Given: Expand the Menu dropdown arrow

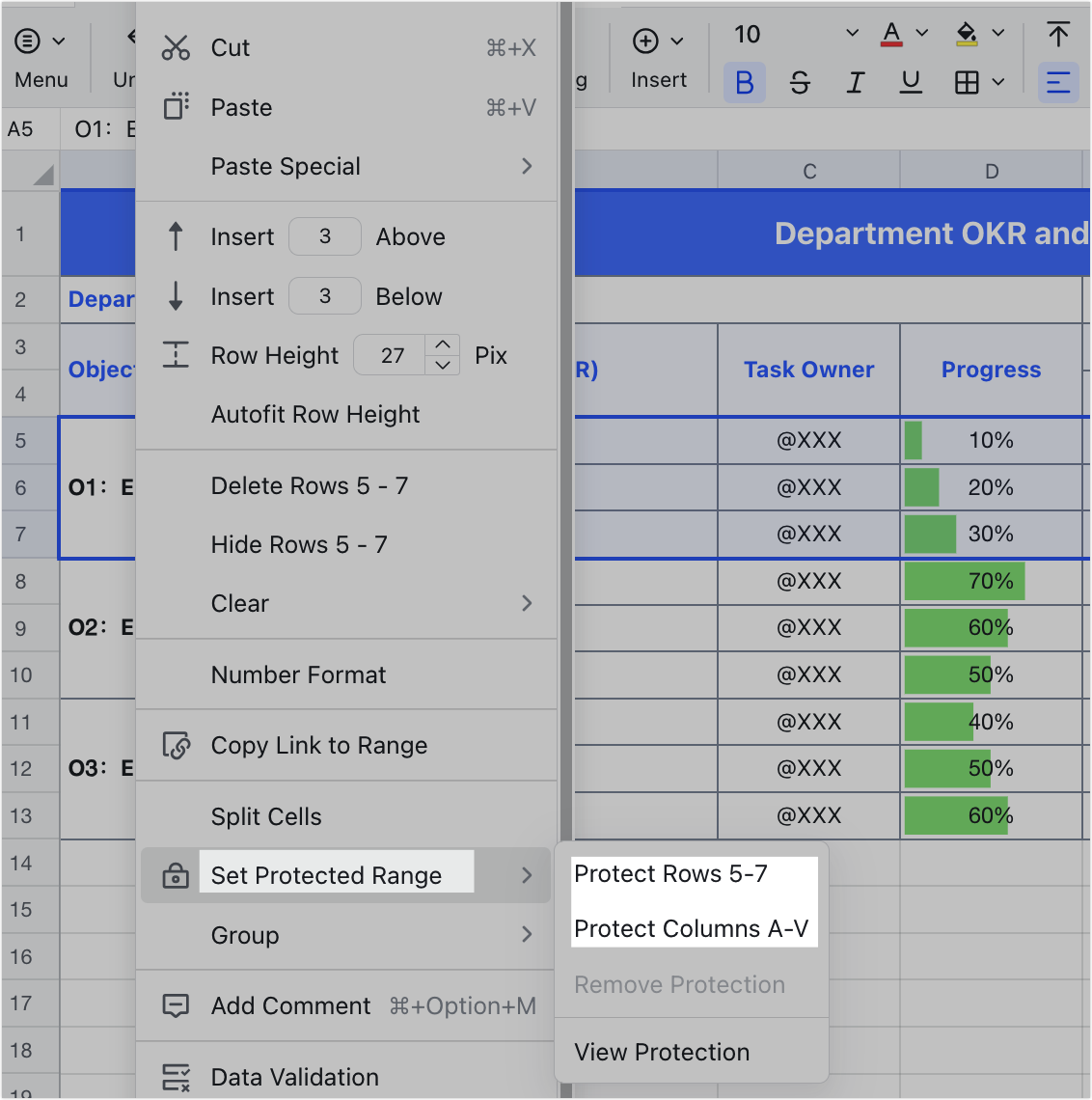Looking at the screenshot, I should point(59,41).
